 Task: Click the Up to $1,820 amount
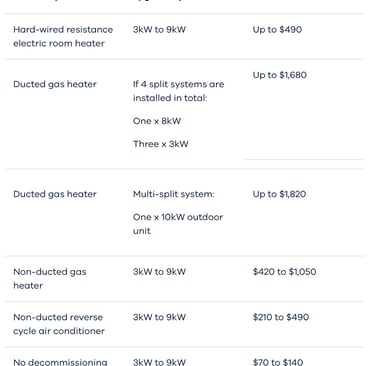point(279,194)
